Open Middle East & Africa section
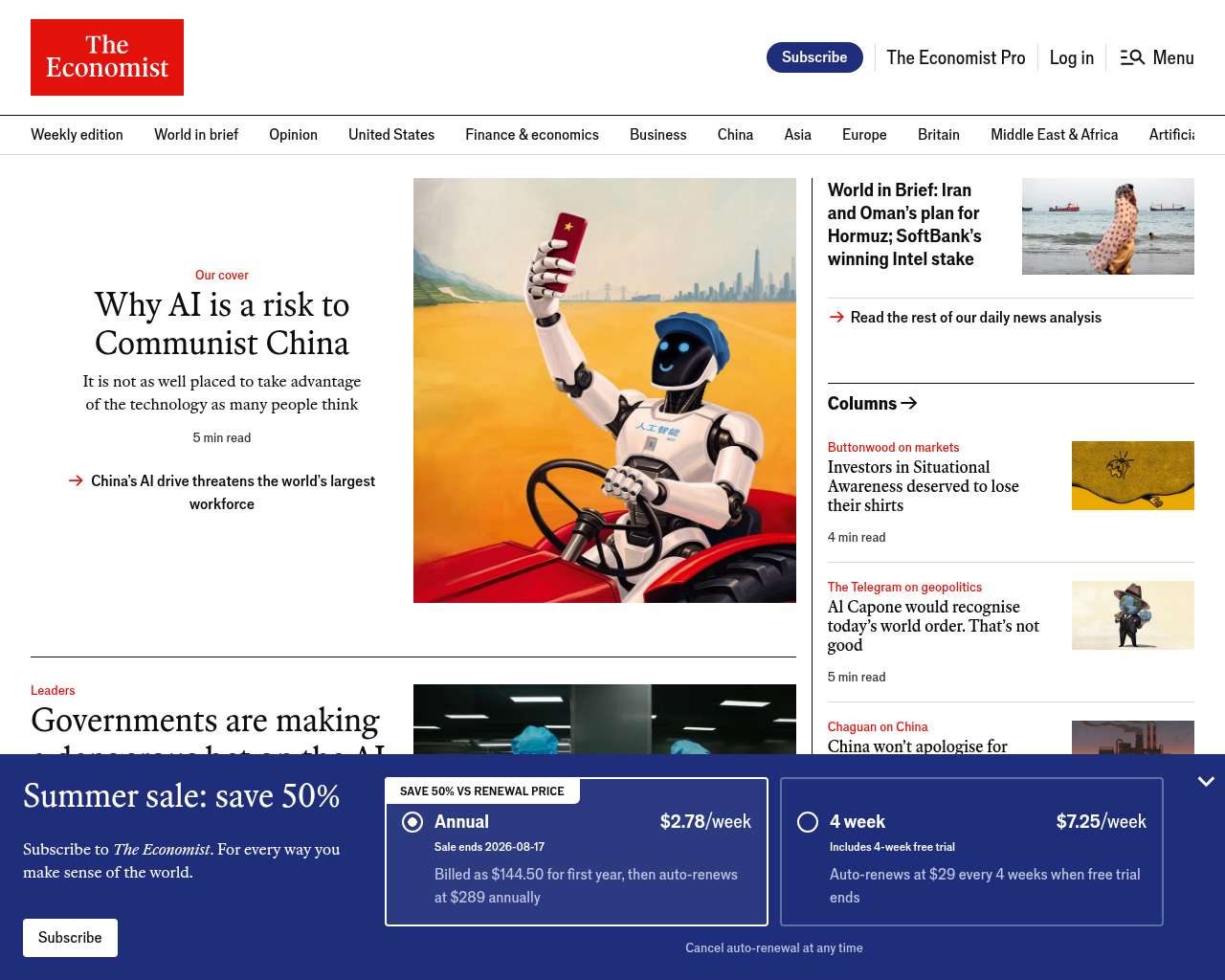Screen dimensions: 1225x980 click(1055, 135)
